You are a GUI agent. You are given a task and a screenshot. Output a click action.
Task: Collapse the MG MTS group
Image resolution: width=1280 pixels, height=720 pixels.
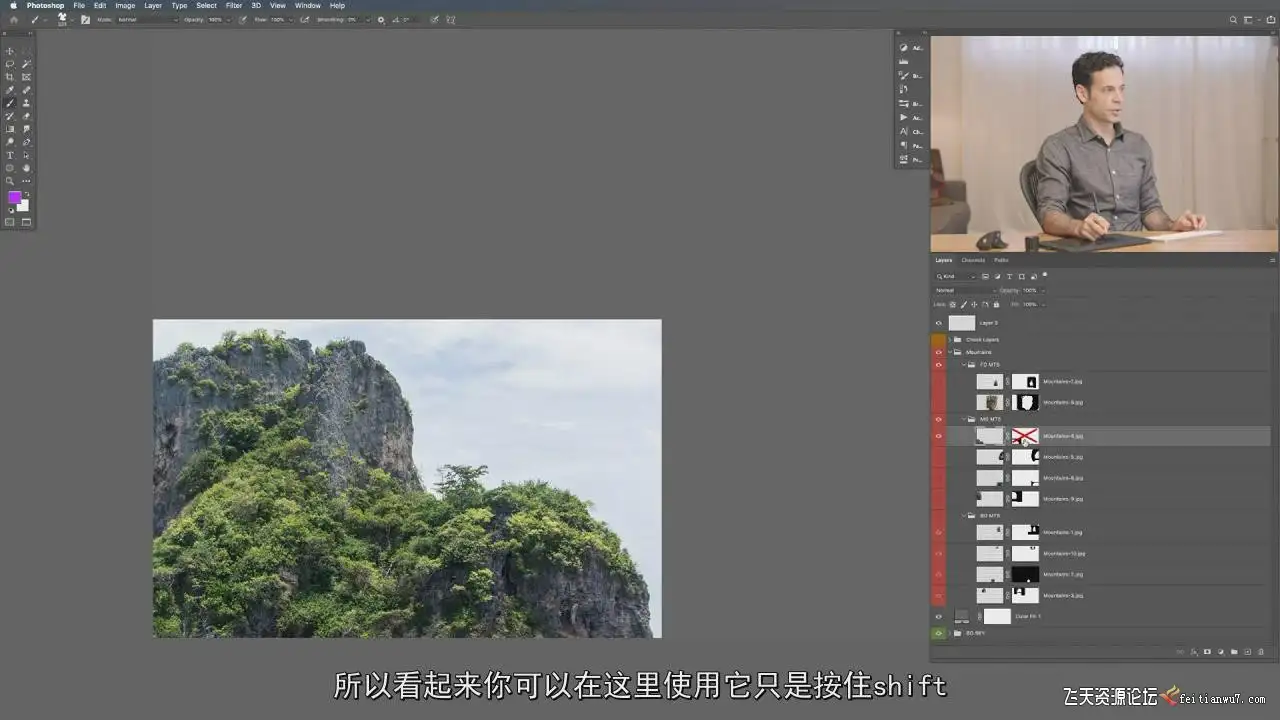tap(964, 419)
